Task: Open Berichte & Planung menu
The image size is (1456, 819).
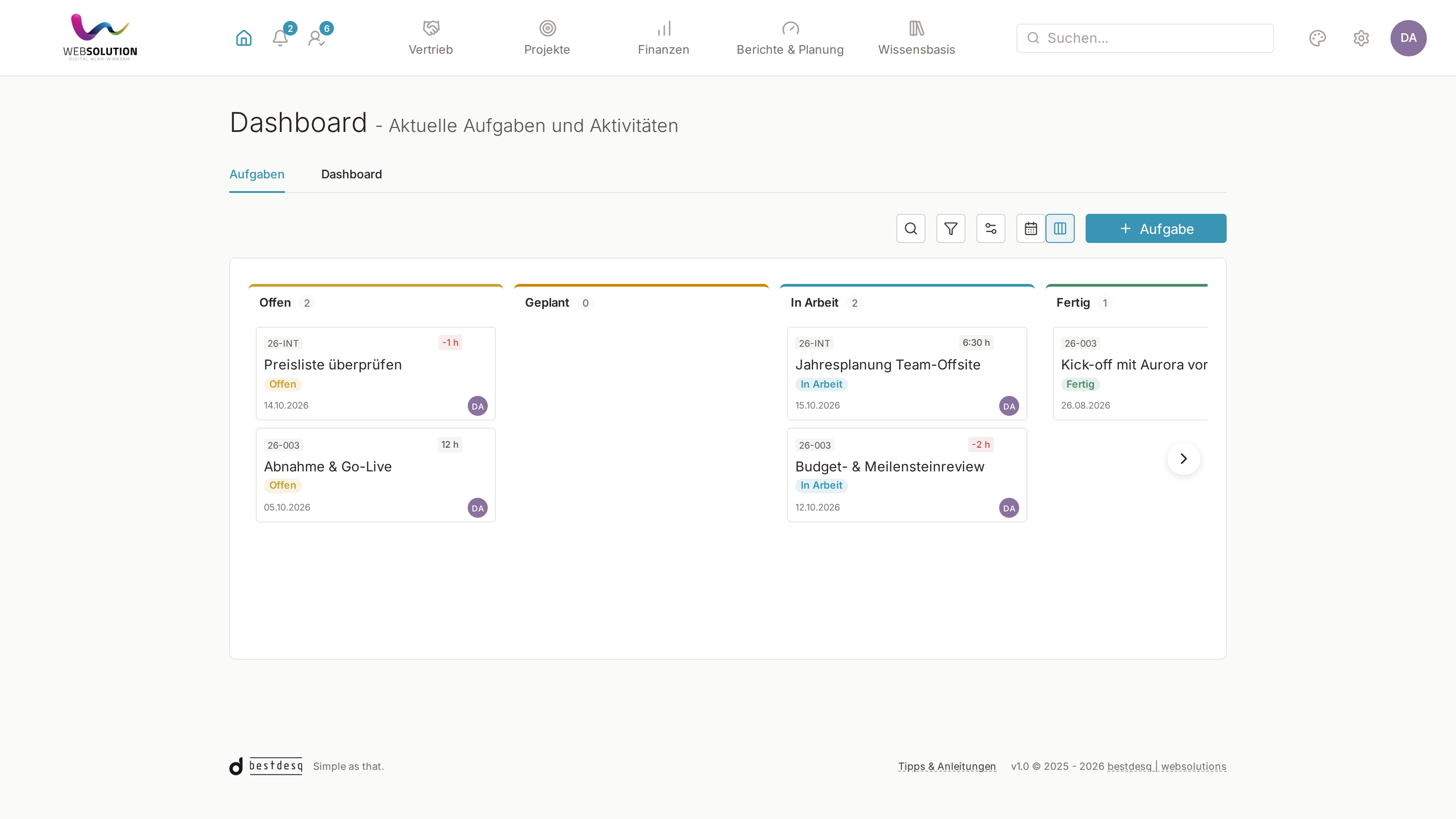Action: click(x=790, y=38)
